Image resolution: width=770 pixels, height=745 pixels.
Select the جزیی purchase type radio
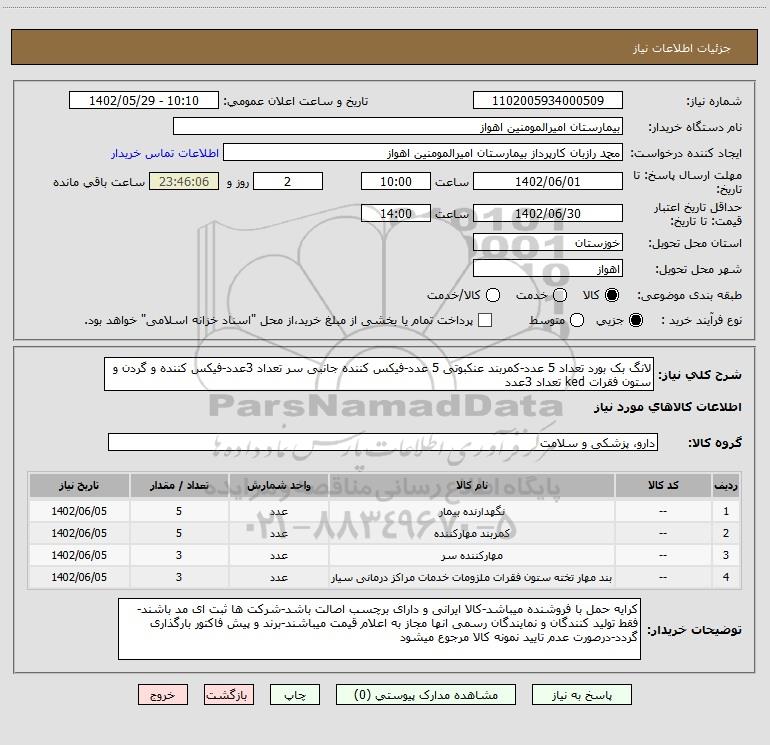[x=636, y=320]
